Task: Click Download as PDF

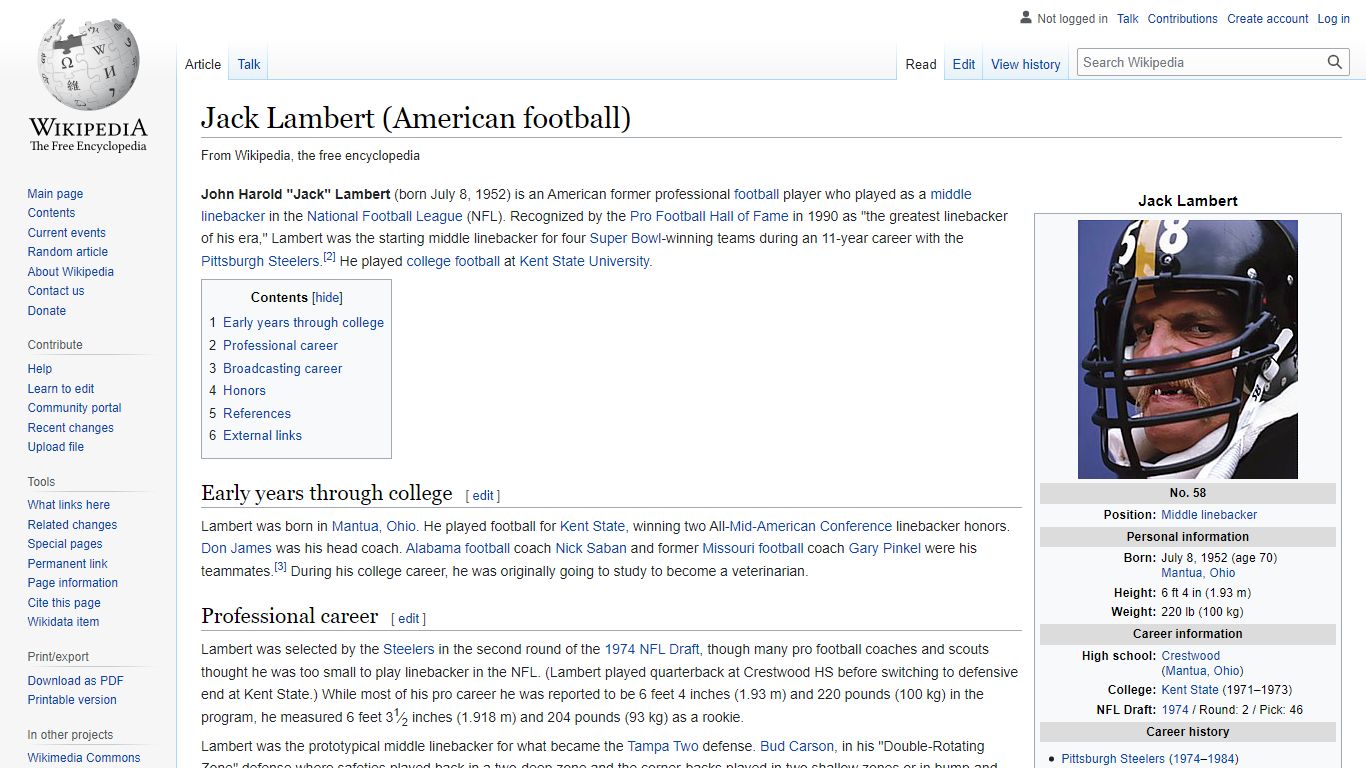Action: [x=75, y=681]
